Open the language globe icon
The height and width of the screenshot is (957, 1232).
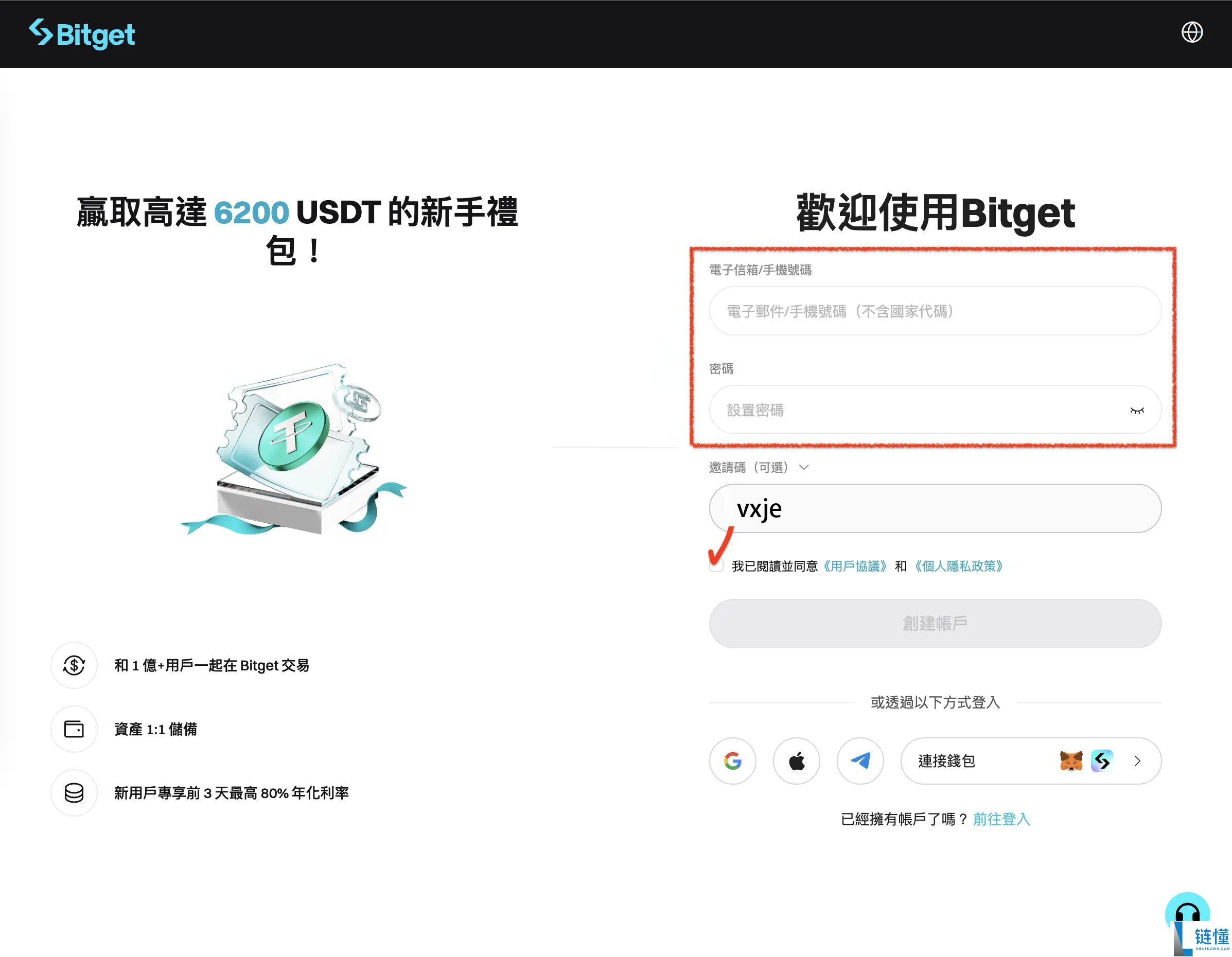[1191, 32]
